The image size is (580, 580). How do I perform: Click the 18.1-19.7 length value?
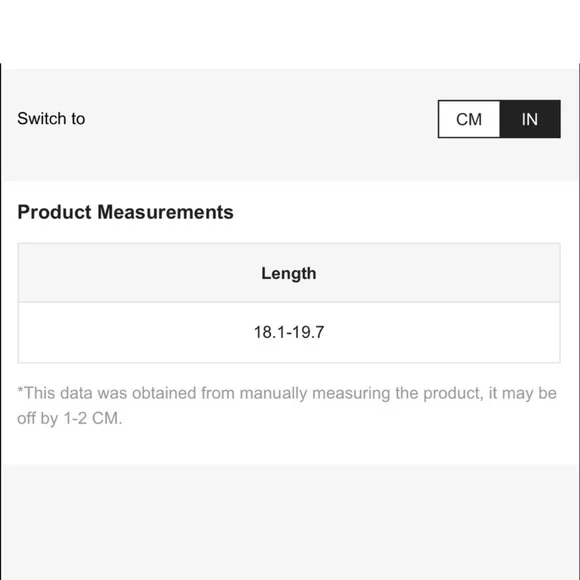point(289,332)
